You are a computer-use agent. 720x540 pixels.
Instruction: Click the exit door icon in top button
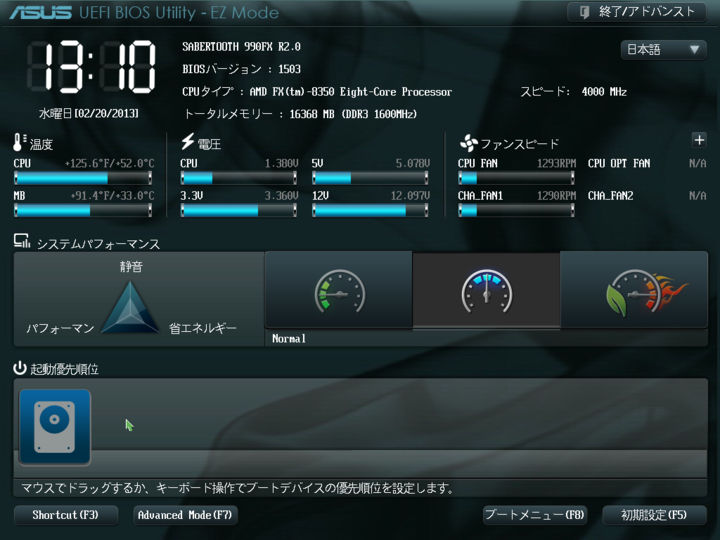pyautogui.click(x=585, y=12)
